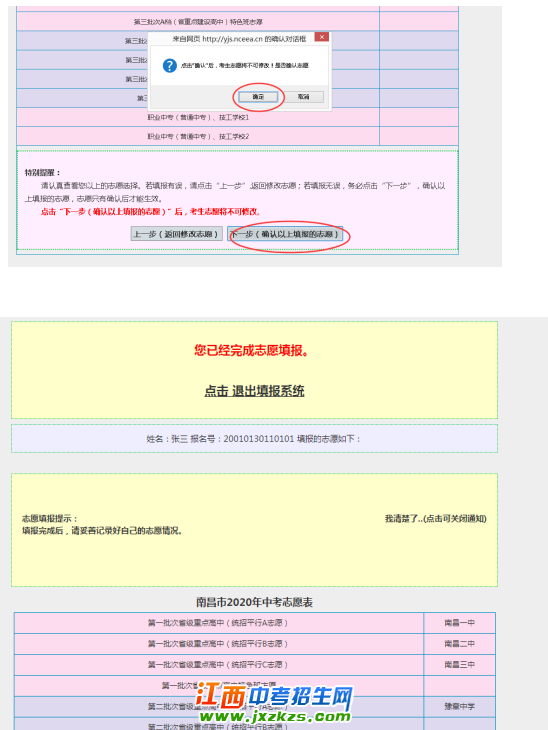
Task: Select the 南昌二中 table cell
Action: click(460, 644)
